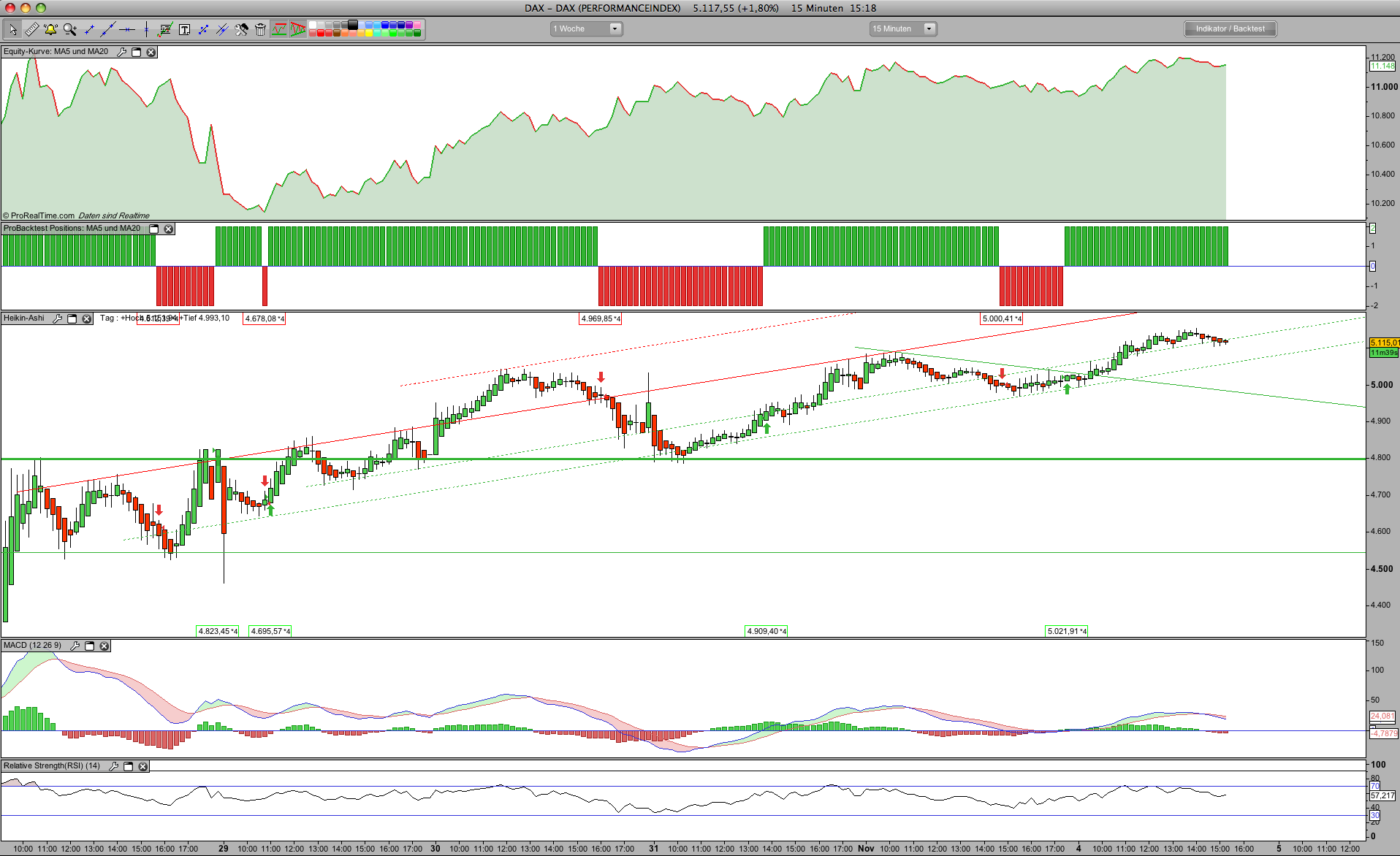Open the alarm bell alert tool
The width and height of the screenshot is (1400, 856).
click(50, 29)
